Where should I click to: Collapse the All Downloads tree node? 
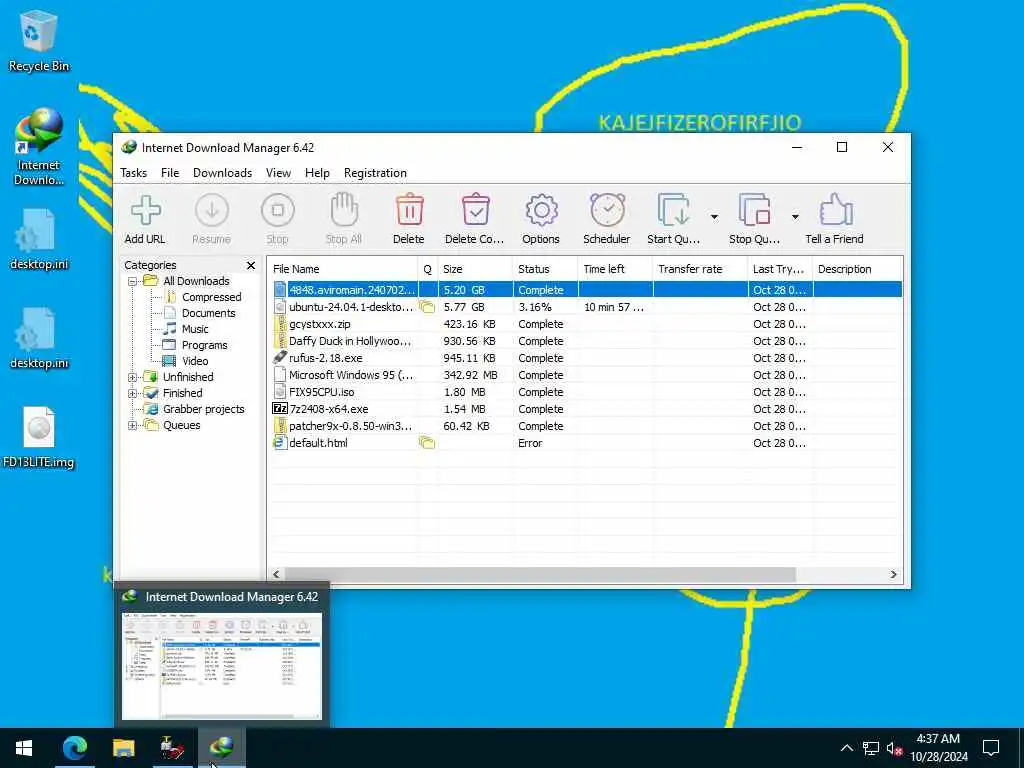[x=133, y=281]
